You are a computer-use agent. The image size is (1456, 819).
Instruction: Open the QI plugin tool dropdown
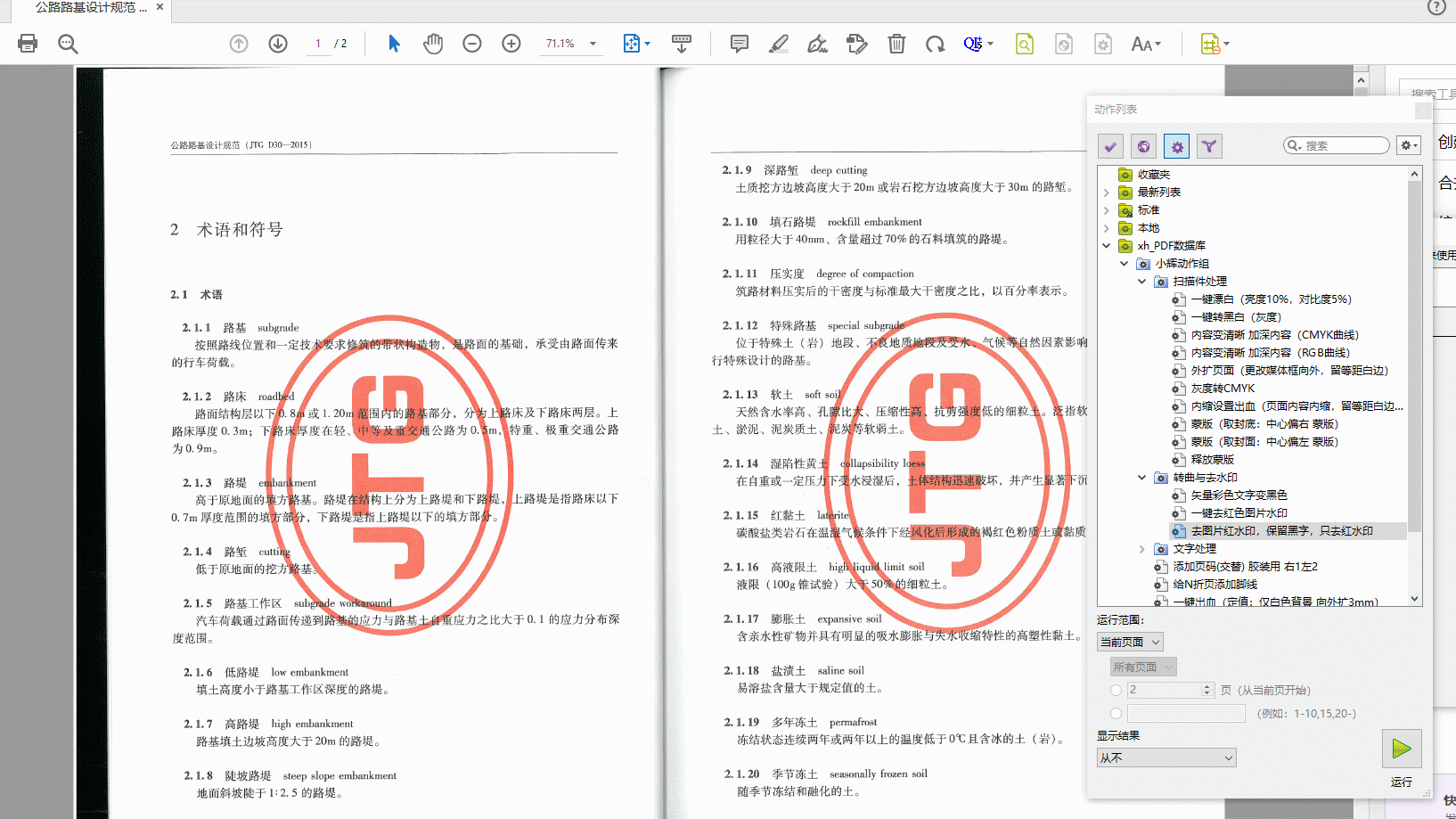click(x=977, y=43)
